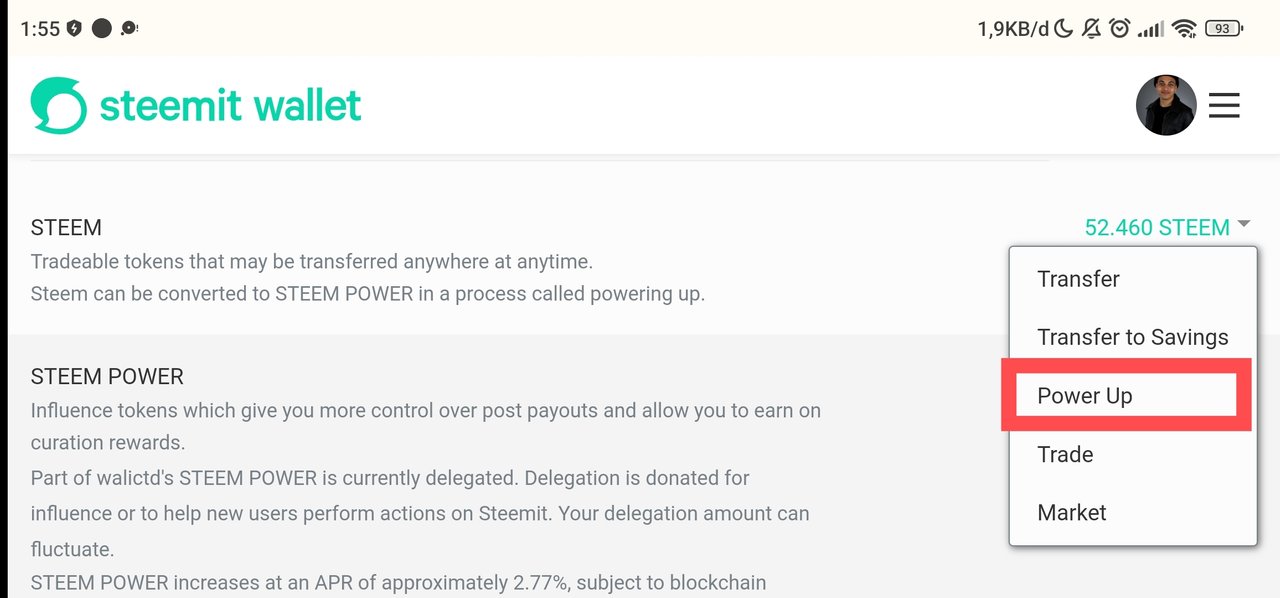1280x598 pixels.
Task: Tap the 1:55 clock in status bar
Action: (40, 29)
